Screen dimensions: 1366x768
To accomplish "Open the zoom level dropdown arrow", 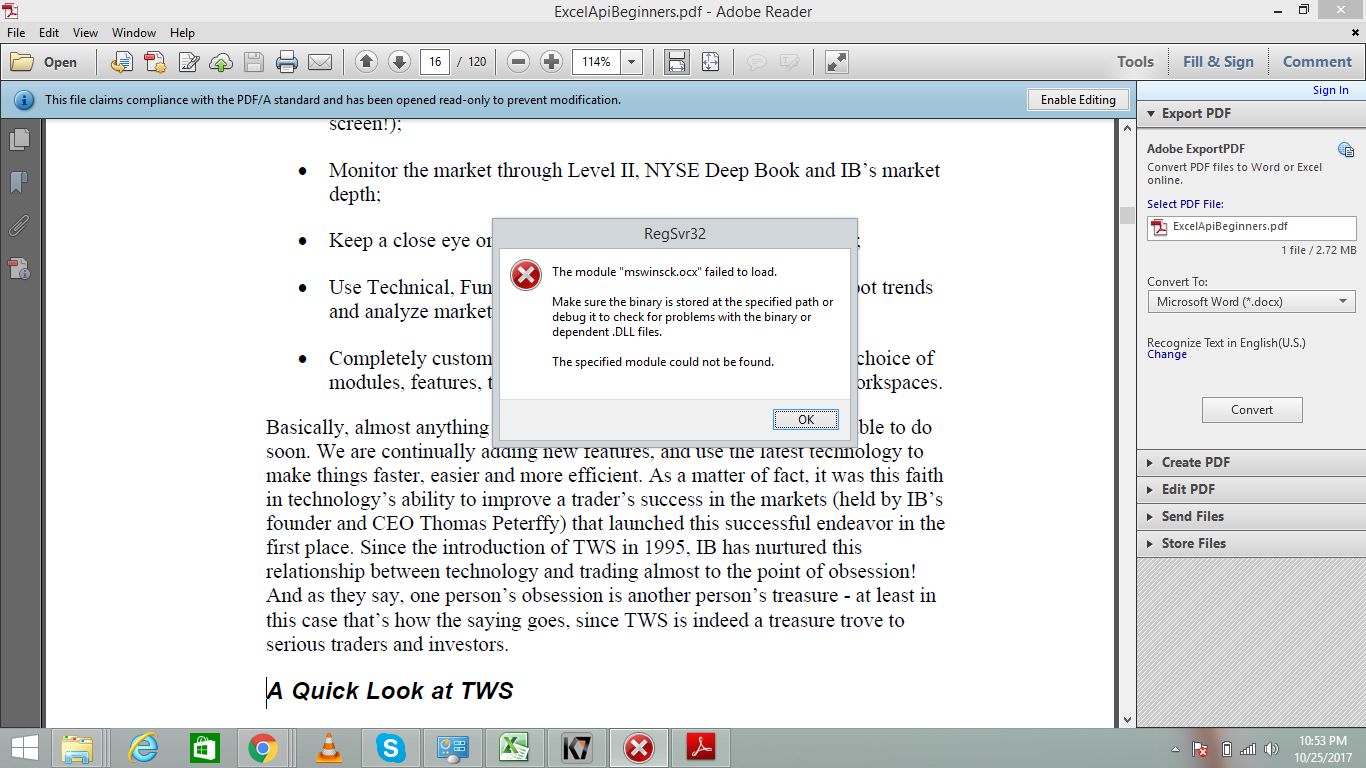I will coord(632,62).
